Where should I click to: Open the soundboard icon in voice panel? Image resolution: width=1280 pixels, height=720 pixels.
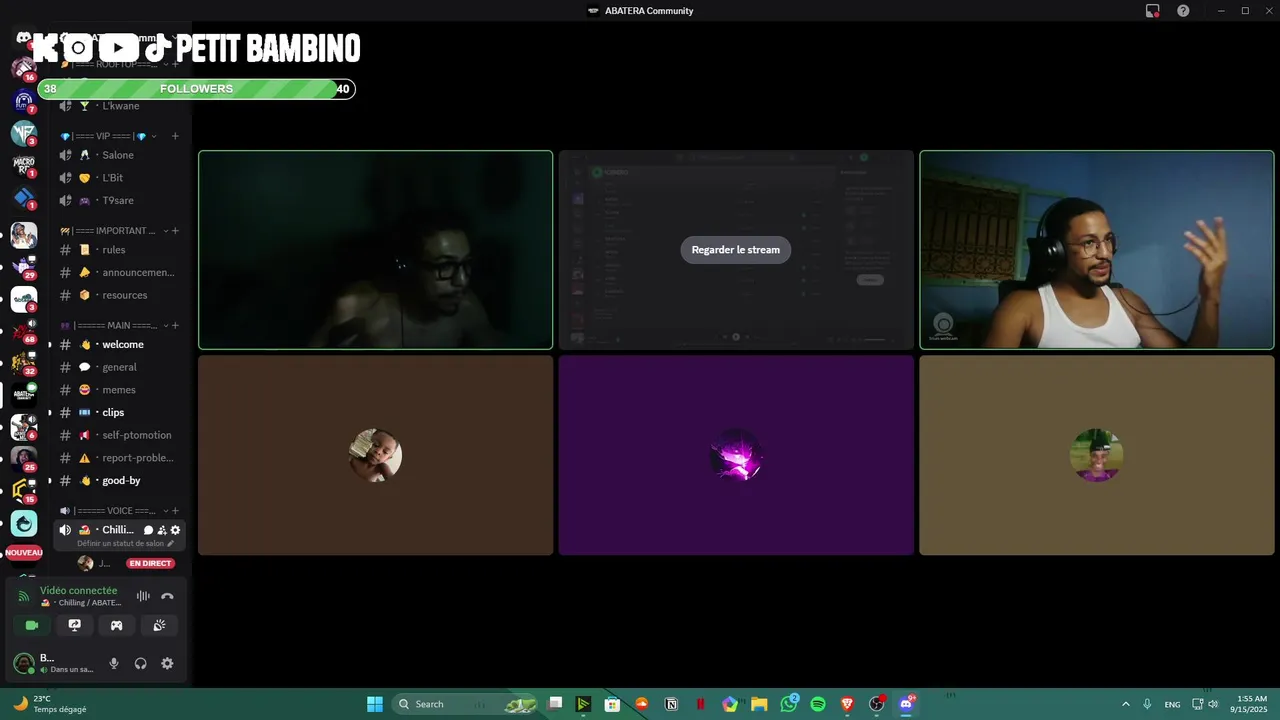point(159,625)
